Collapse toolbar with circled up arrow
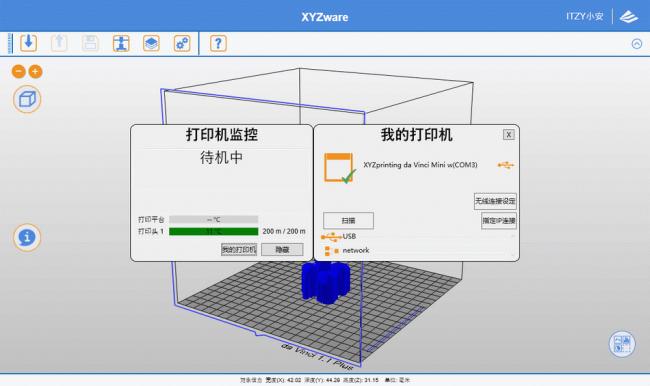 pyautogui.click(x=637, y=44)
